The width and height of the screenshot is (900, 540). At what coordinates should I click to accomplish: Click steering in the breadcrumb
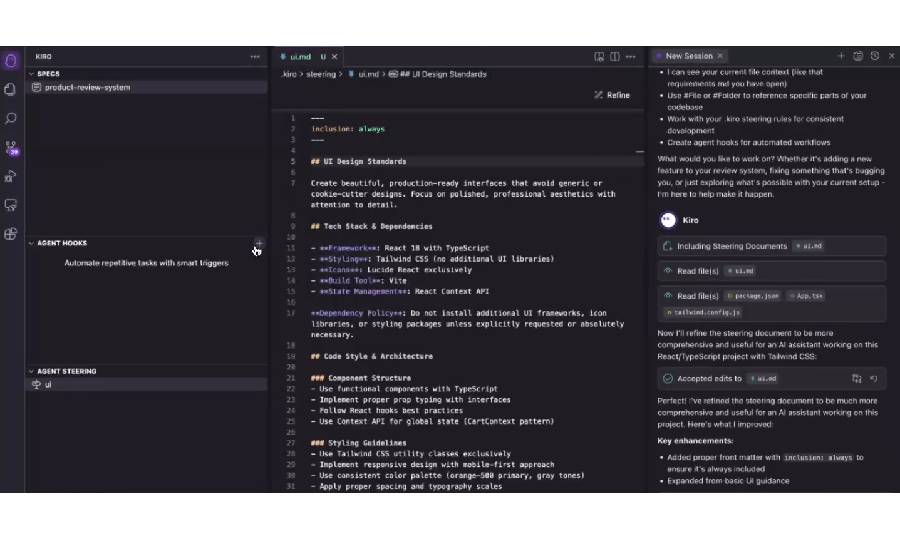[321, 75]
